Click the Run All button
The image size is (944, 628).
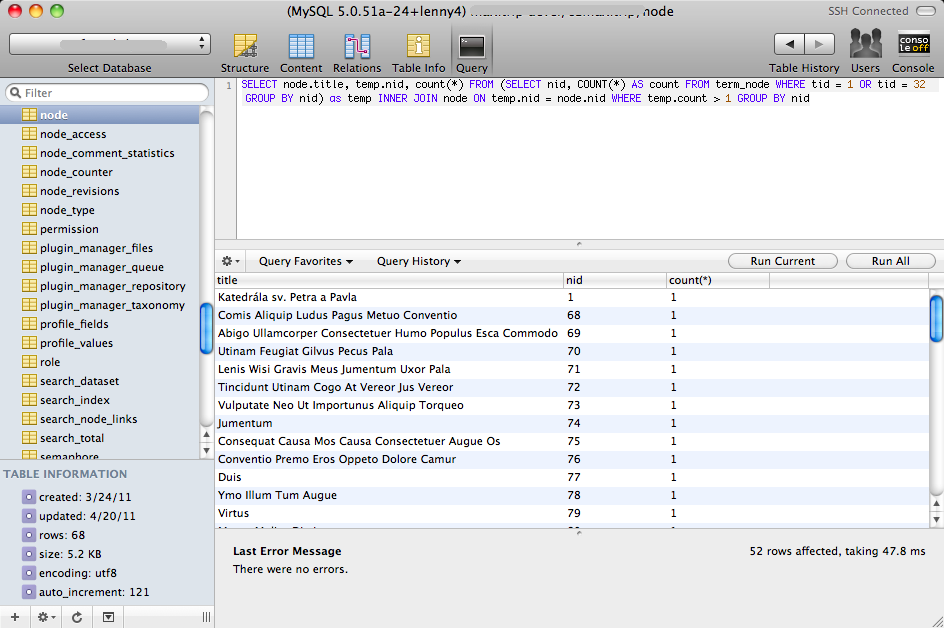(890, 261)
